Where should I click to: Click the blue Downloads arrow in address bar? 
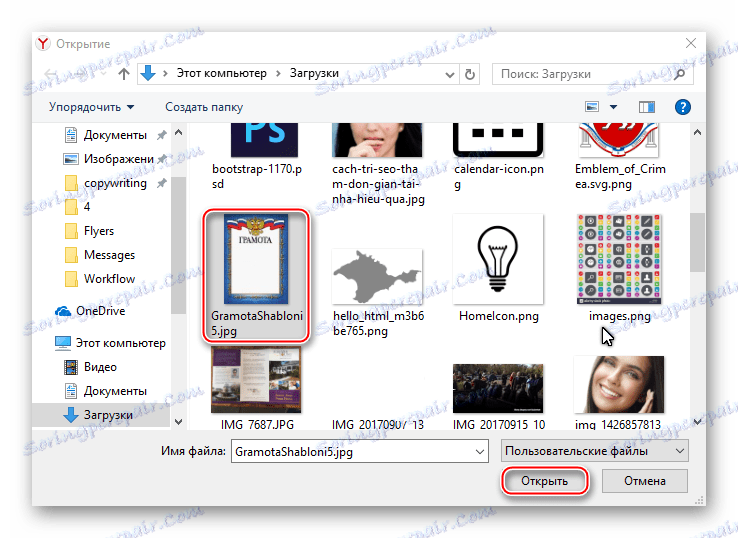coord(148,73)
